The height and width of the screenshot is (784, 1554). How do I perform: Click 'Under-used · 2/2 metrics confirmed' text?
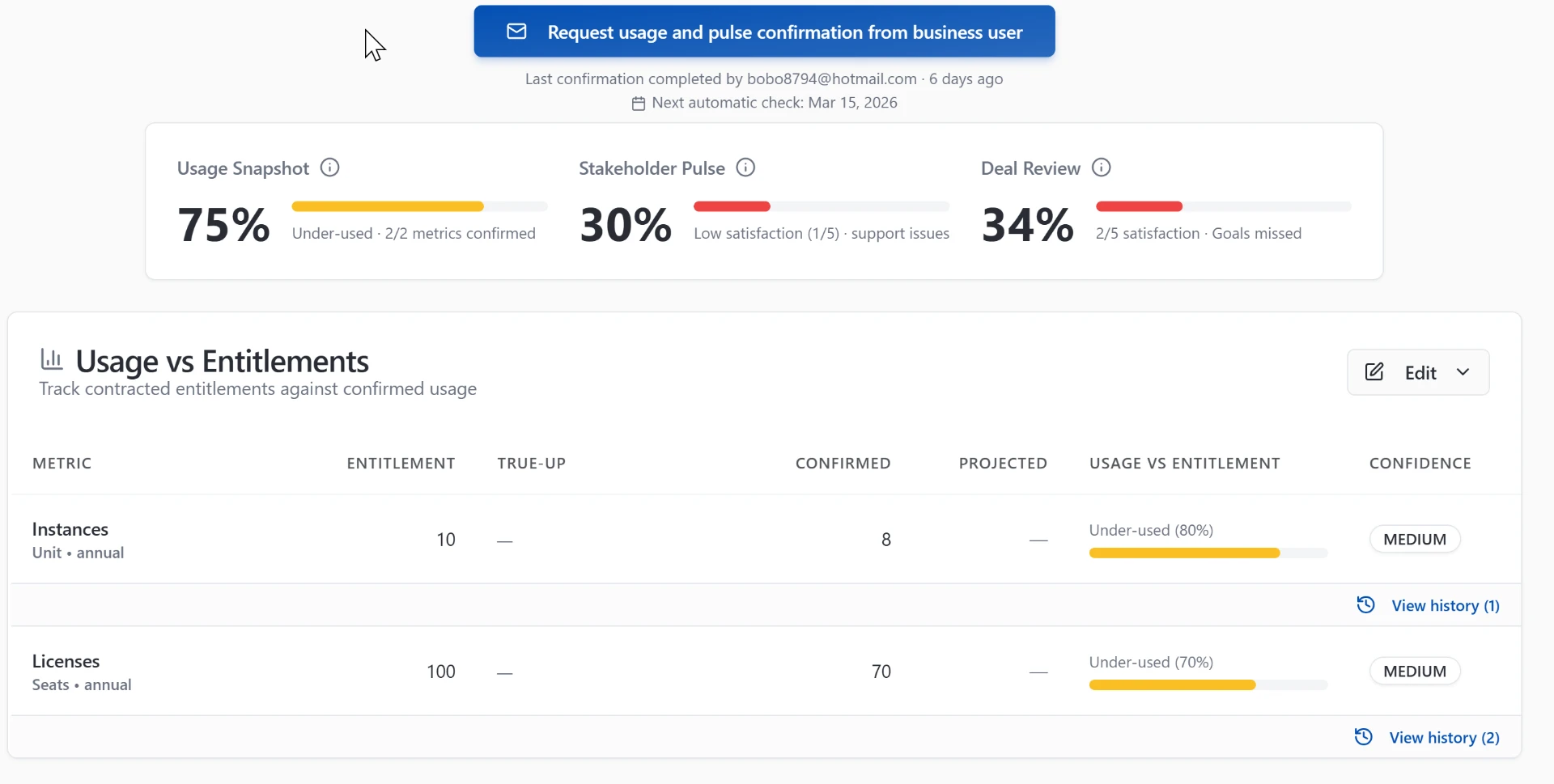414,234
